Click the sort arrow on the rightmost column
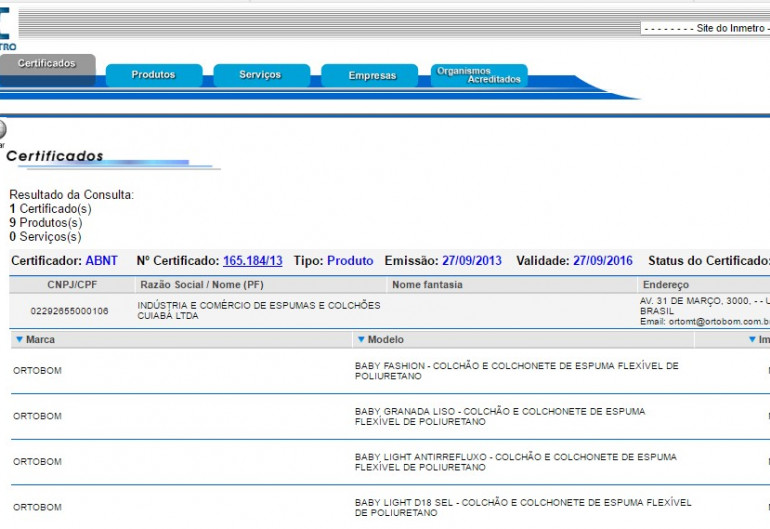The width and height of the screenshot is (770, 529). tap(753, 340)
